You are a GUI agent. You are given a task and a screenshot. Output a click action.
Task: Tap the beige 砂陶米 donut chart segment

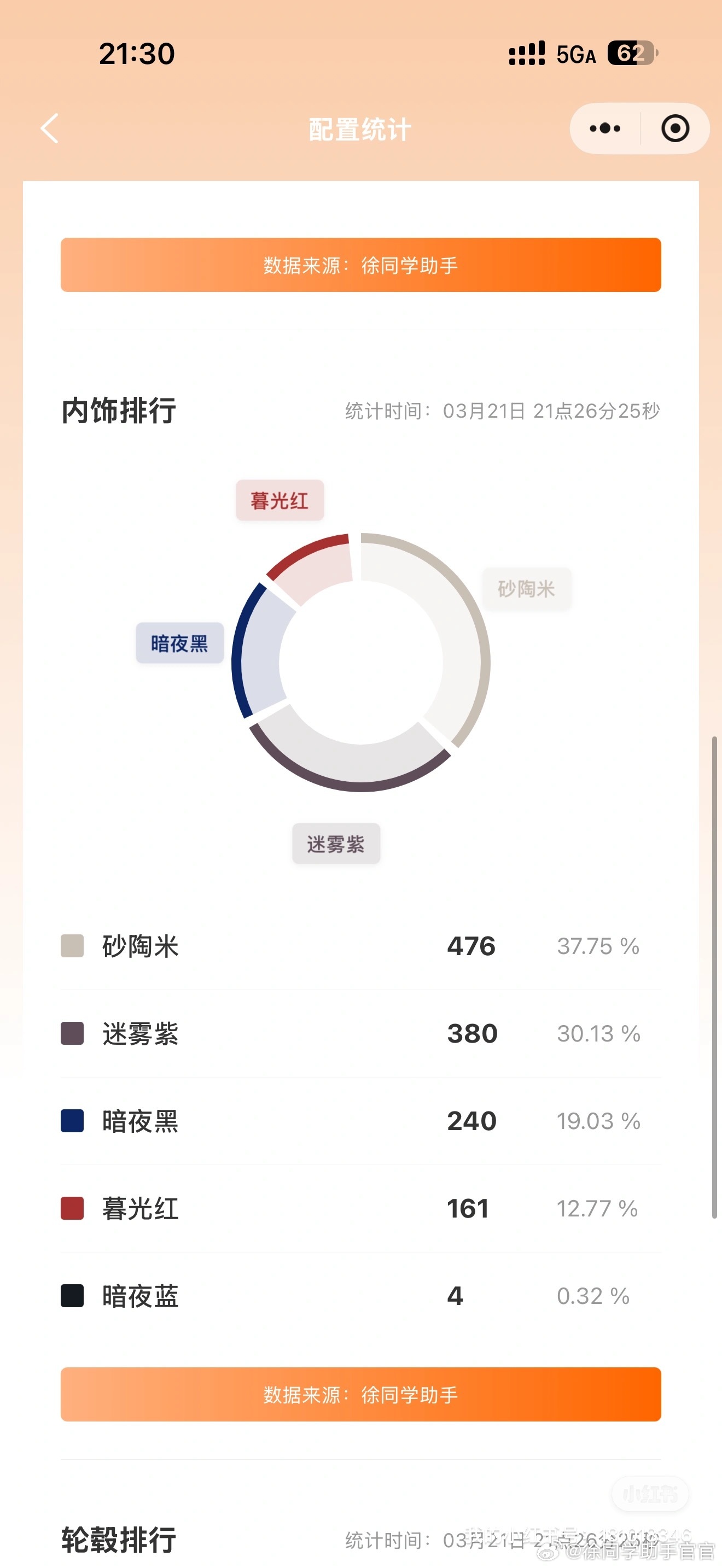click(464, 639)
